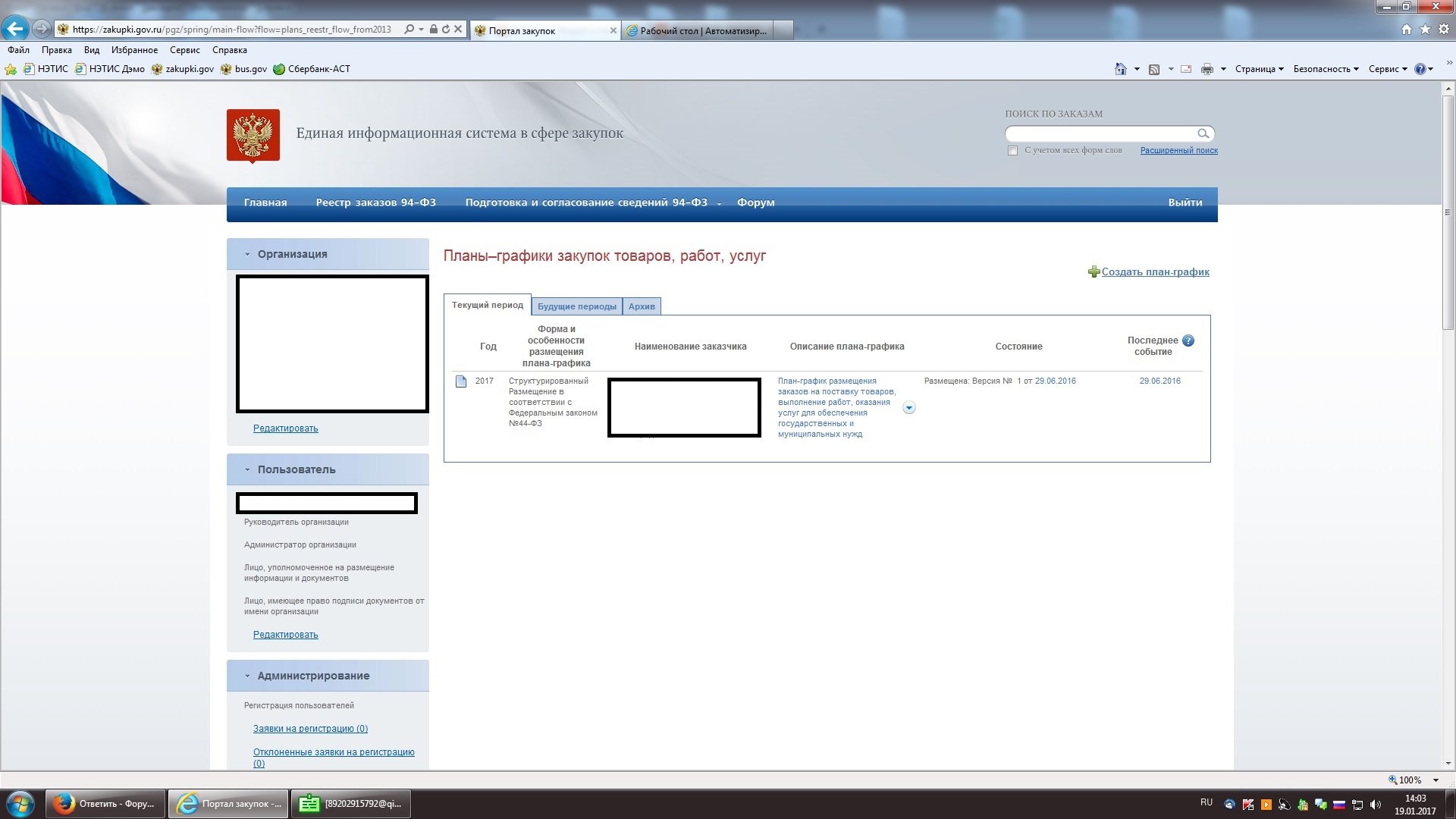Click the order search input field

1100,133
